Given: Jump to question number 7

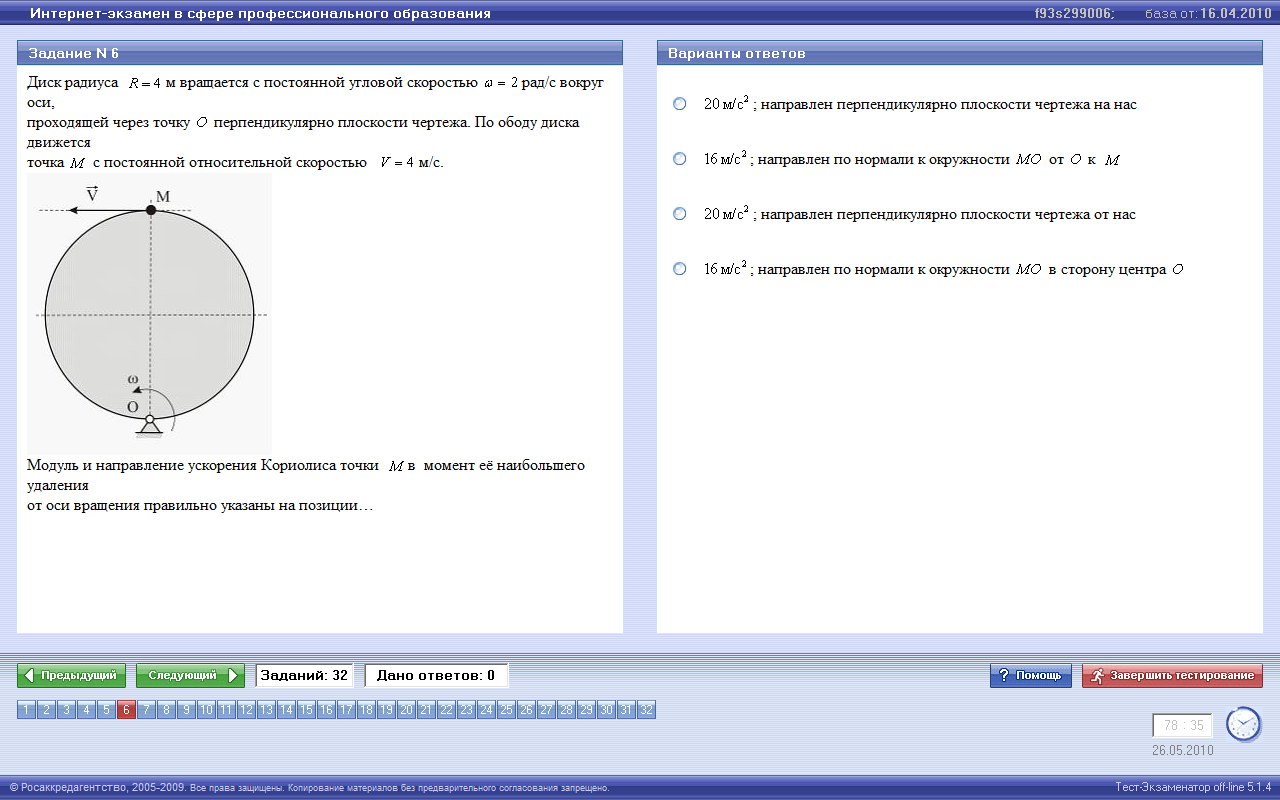Looking at the screenshot, I should [146, 710].
